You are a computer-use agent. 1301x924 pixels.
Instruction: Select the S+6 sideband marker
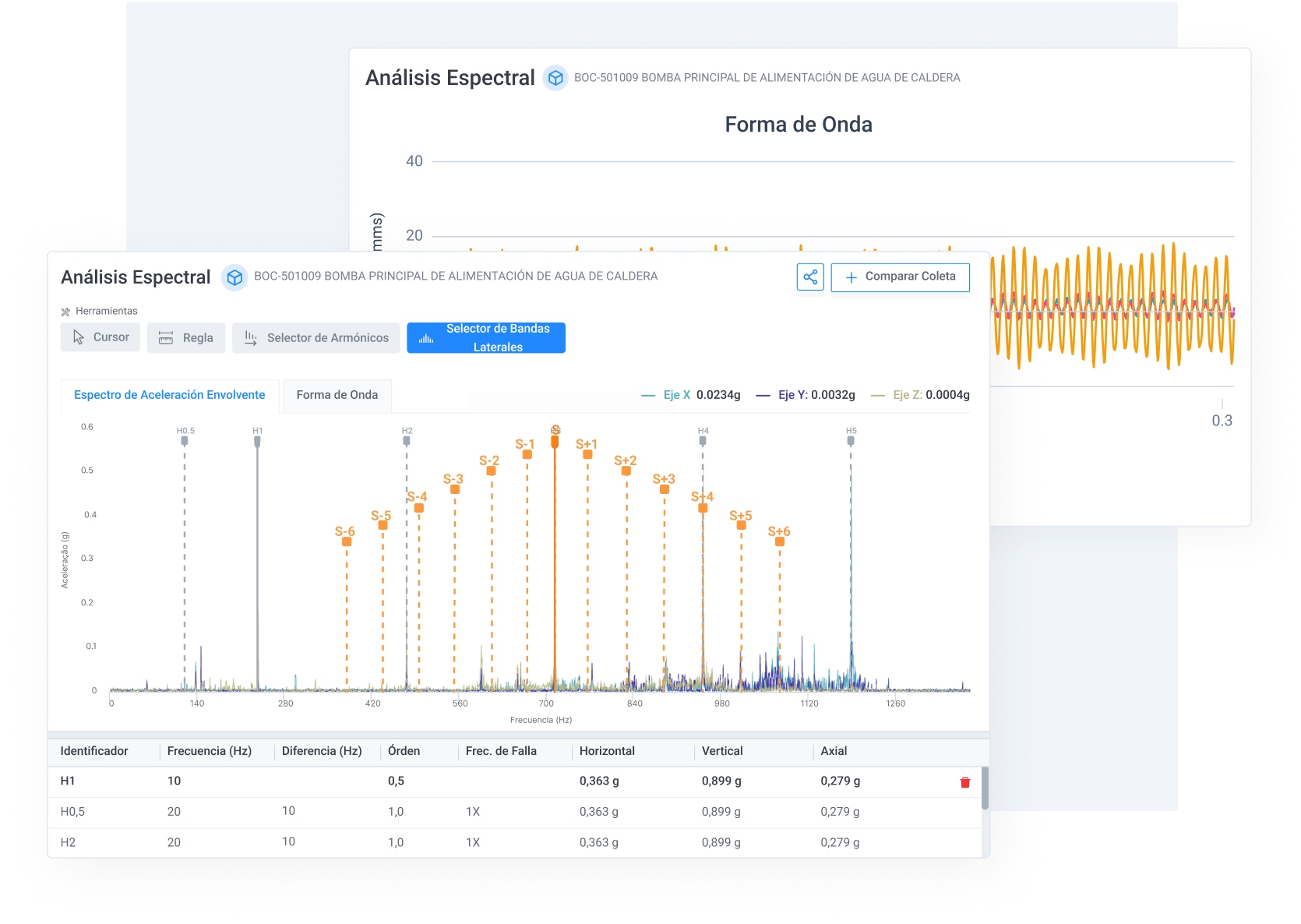pyautogui.click(x=780, y=541)
